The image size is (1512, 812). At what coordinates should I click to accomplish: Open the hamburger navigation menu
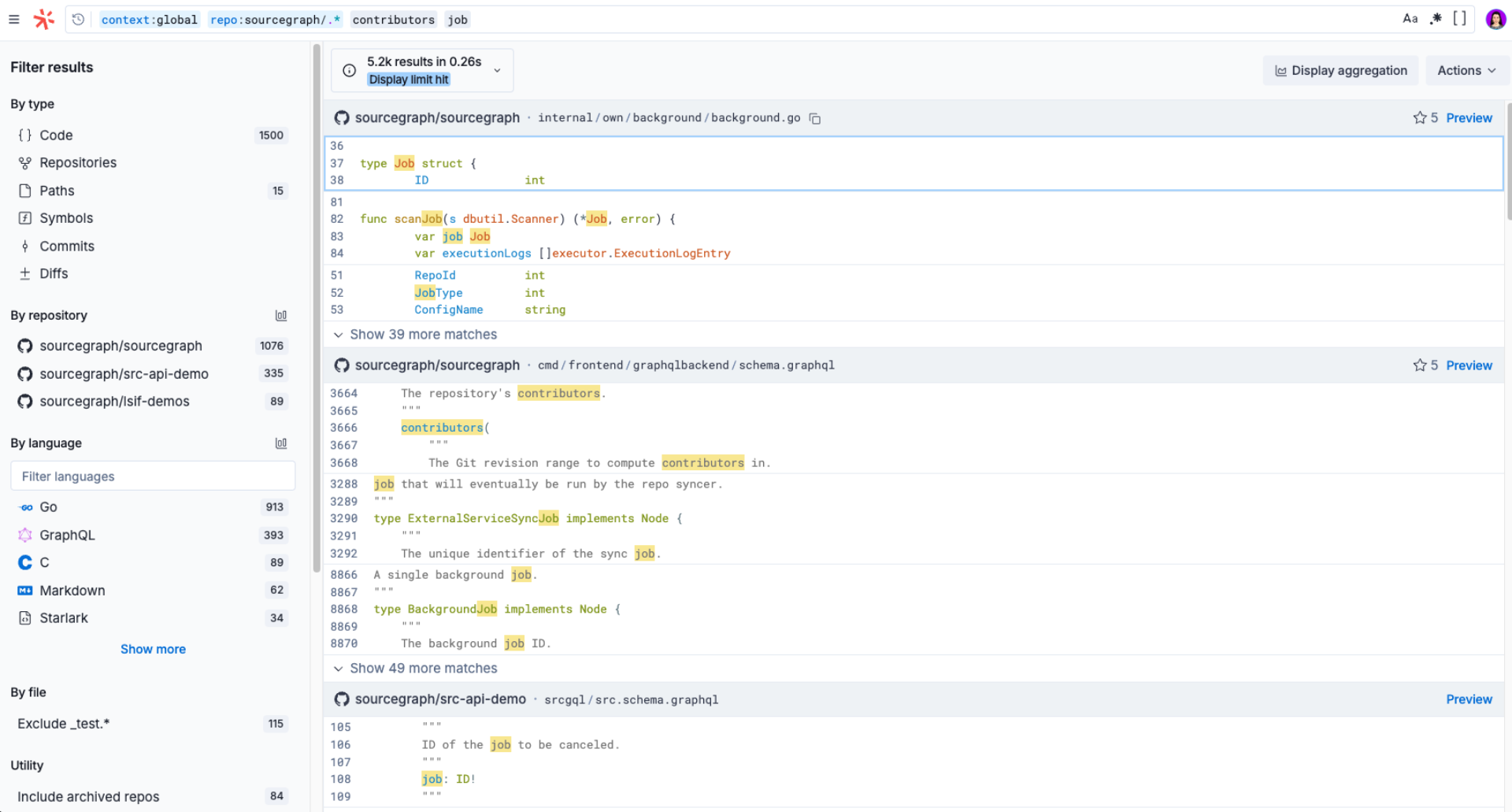[13, 19]
